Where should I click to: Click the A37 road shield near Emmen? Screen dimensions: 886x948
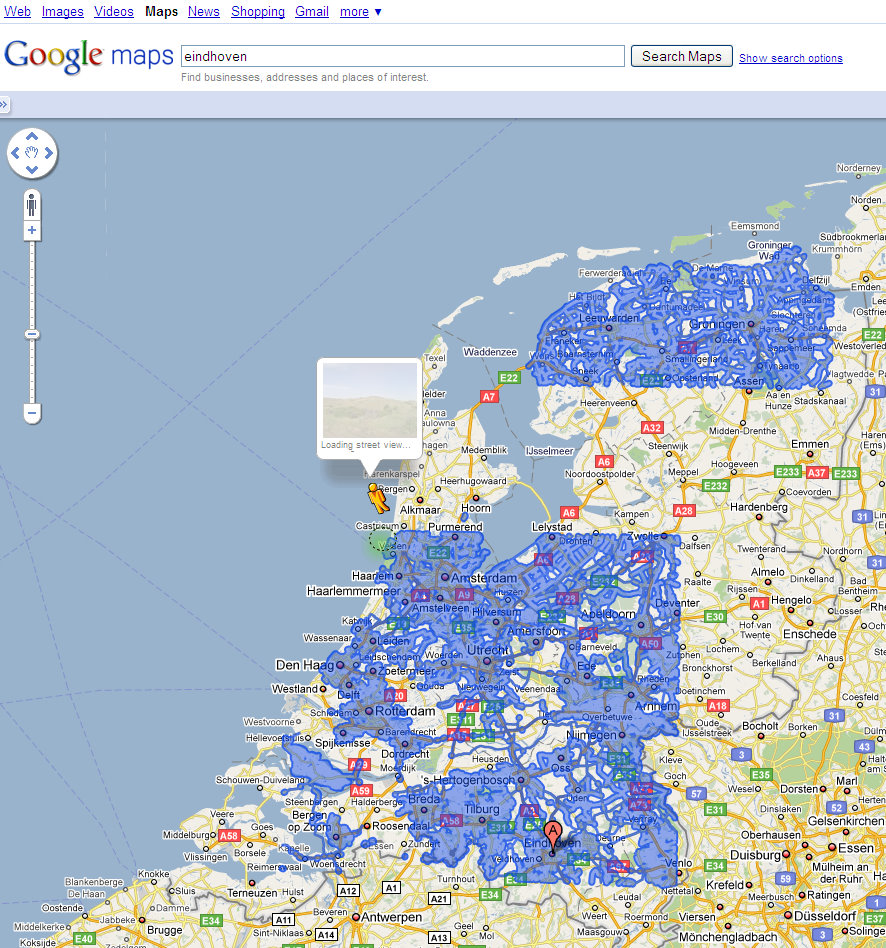[816, 472]
